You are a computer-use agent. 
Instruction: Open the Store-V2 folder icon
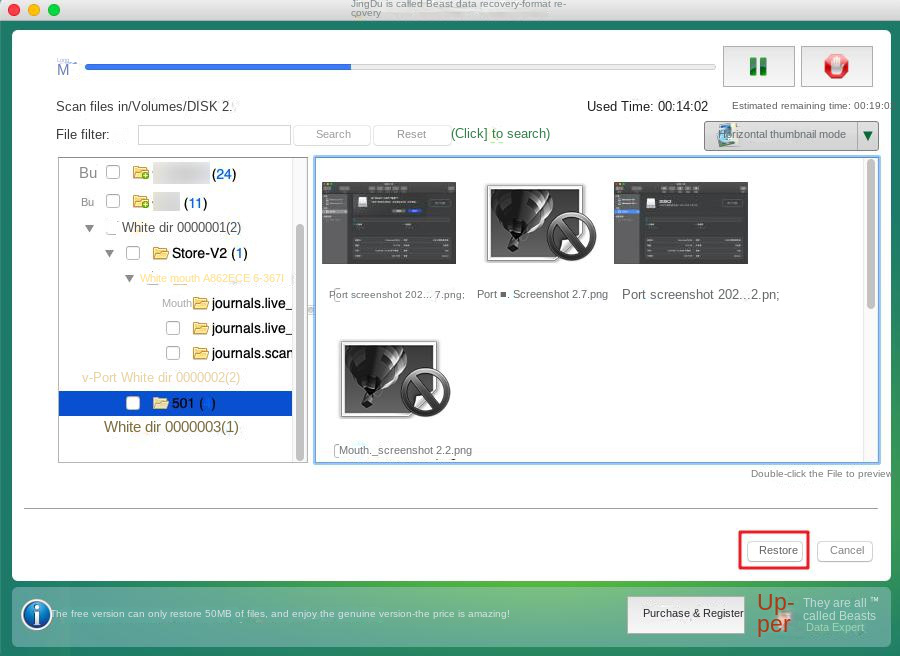click(x=160, y=253)
